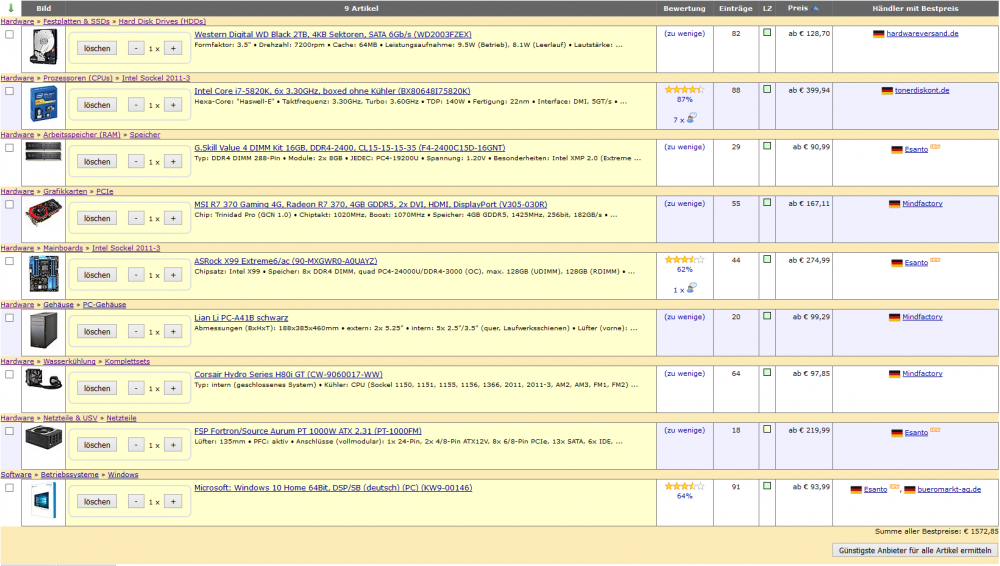Click the user reviews icon beside 7 x
This screenshot has height=566, width=1000.
click(690, 119)
